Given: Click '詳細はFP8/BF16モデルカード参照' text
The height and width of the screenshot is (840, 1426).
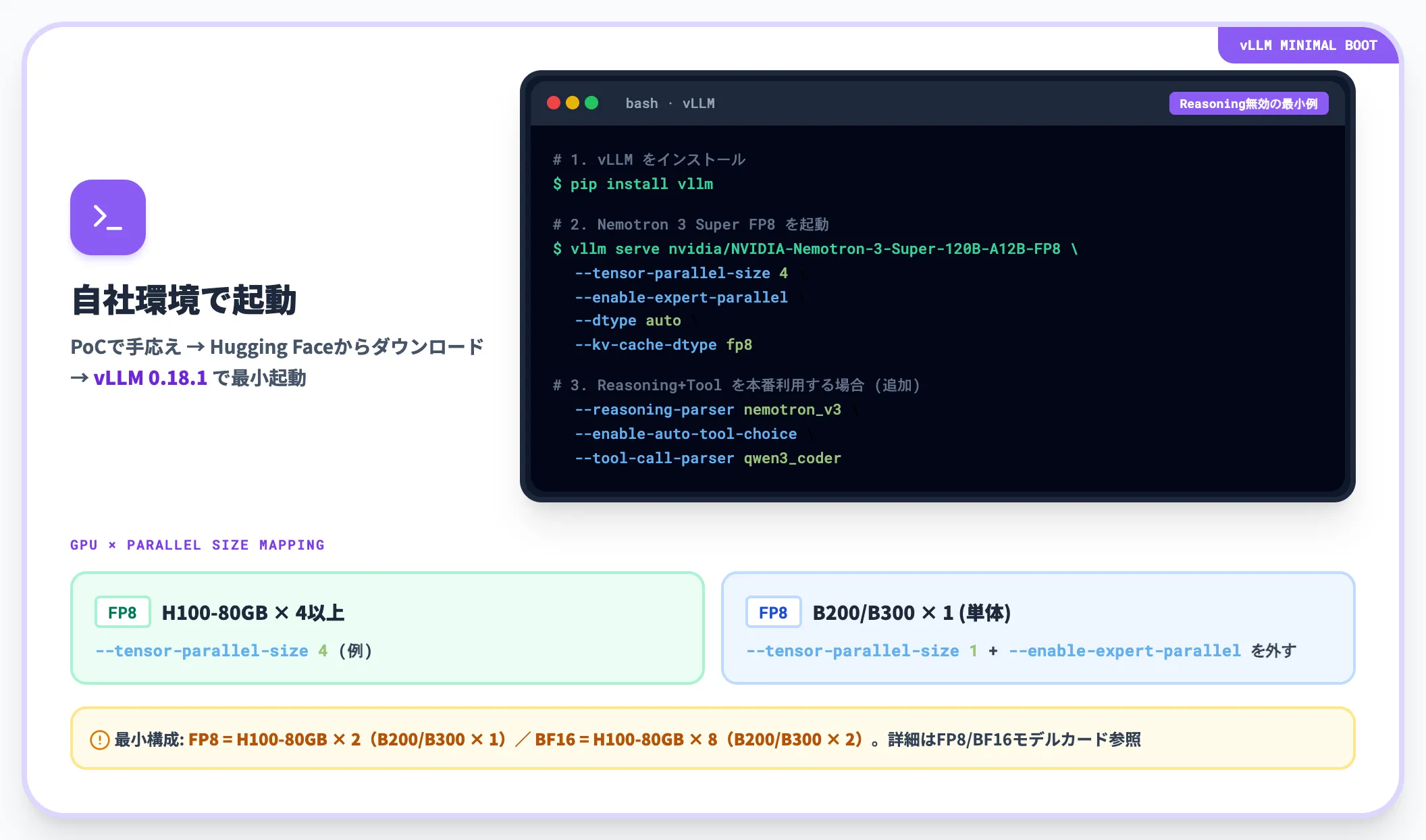Looking at the screenshot, I should click(1014, 739).
